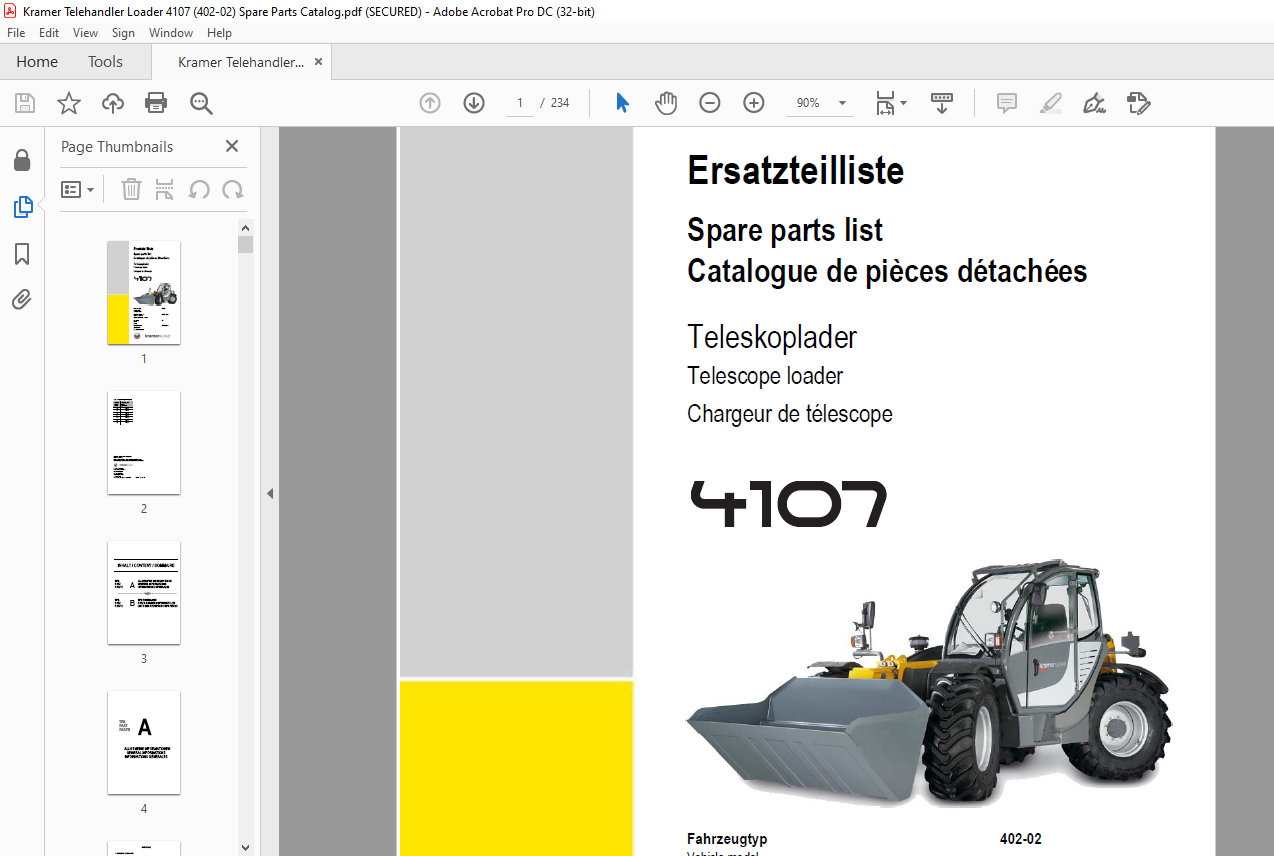
Task: Add document to starred favorites
Action: coord(68,103)
